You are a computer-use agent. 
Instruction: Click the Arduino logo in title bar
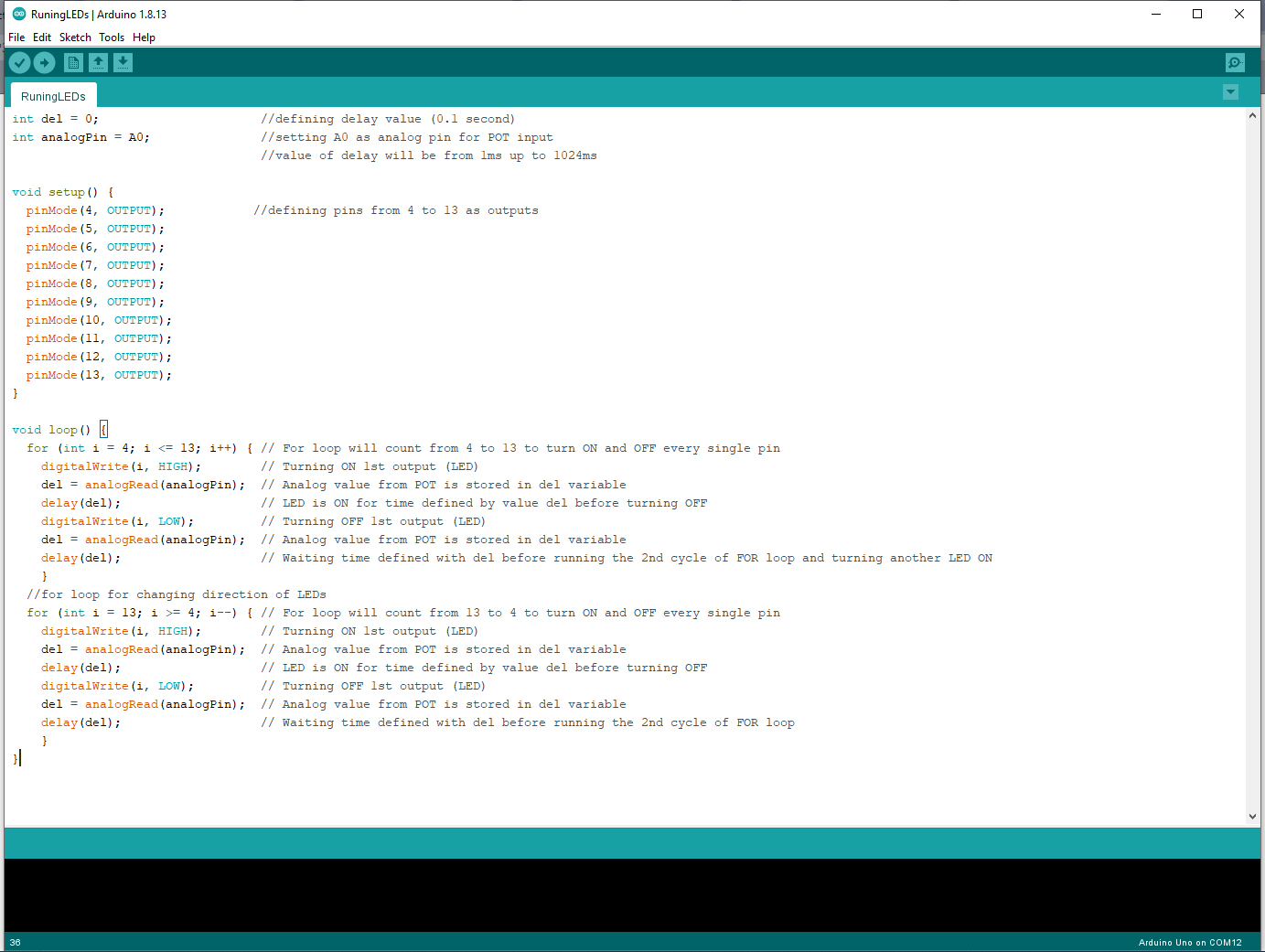coord(18,14)
